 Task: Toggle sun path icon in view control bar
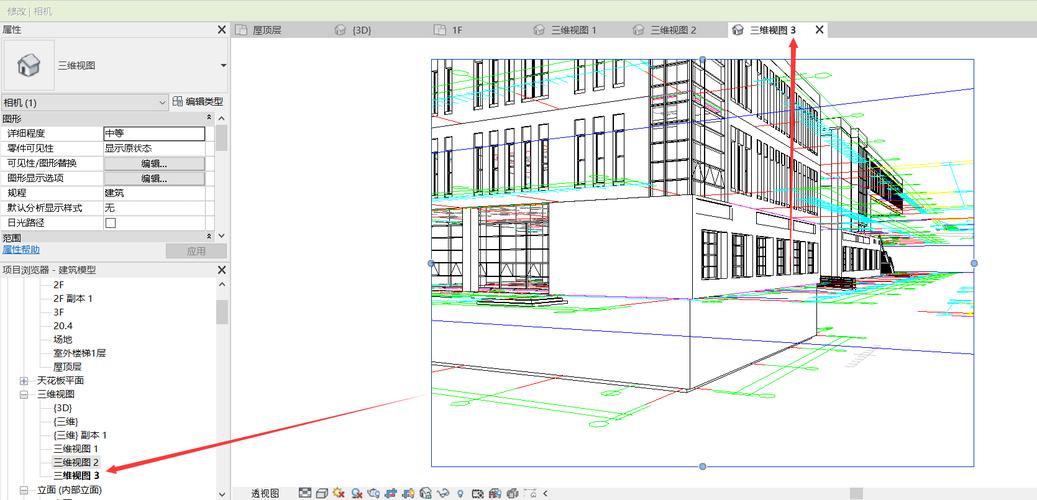click(339, 493)
